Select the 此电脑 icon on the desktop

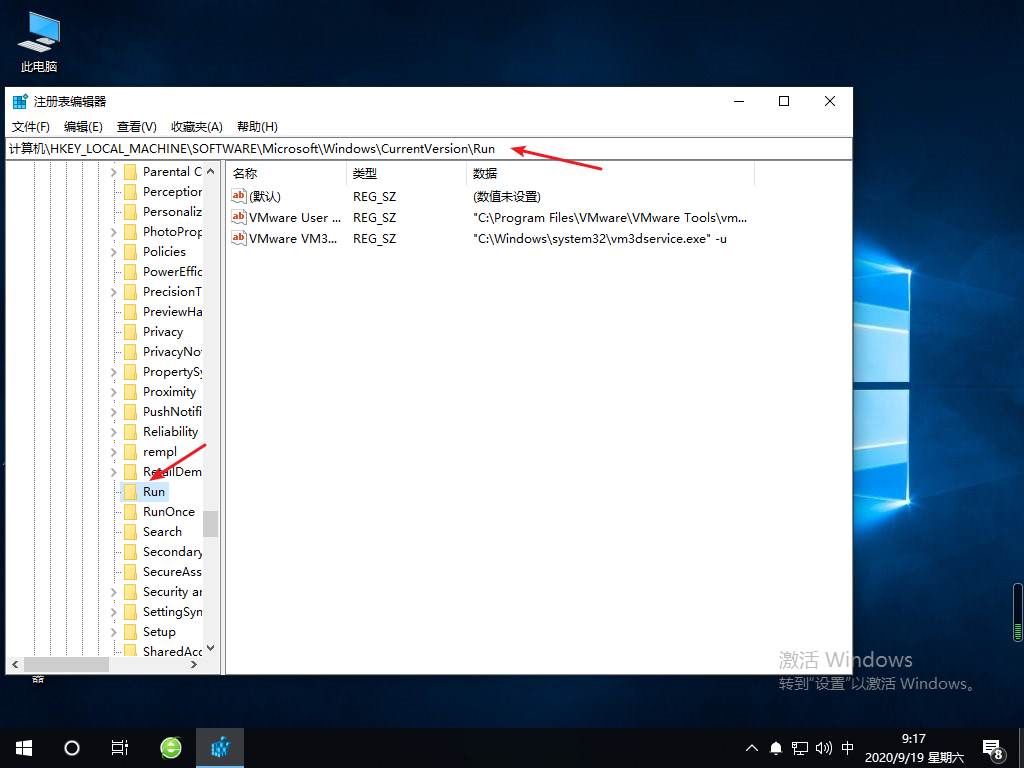point(37,30)
